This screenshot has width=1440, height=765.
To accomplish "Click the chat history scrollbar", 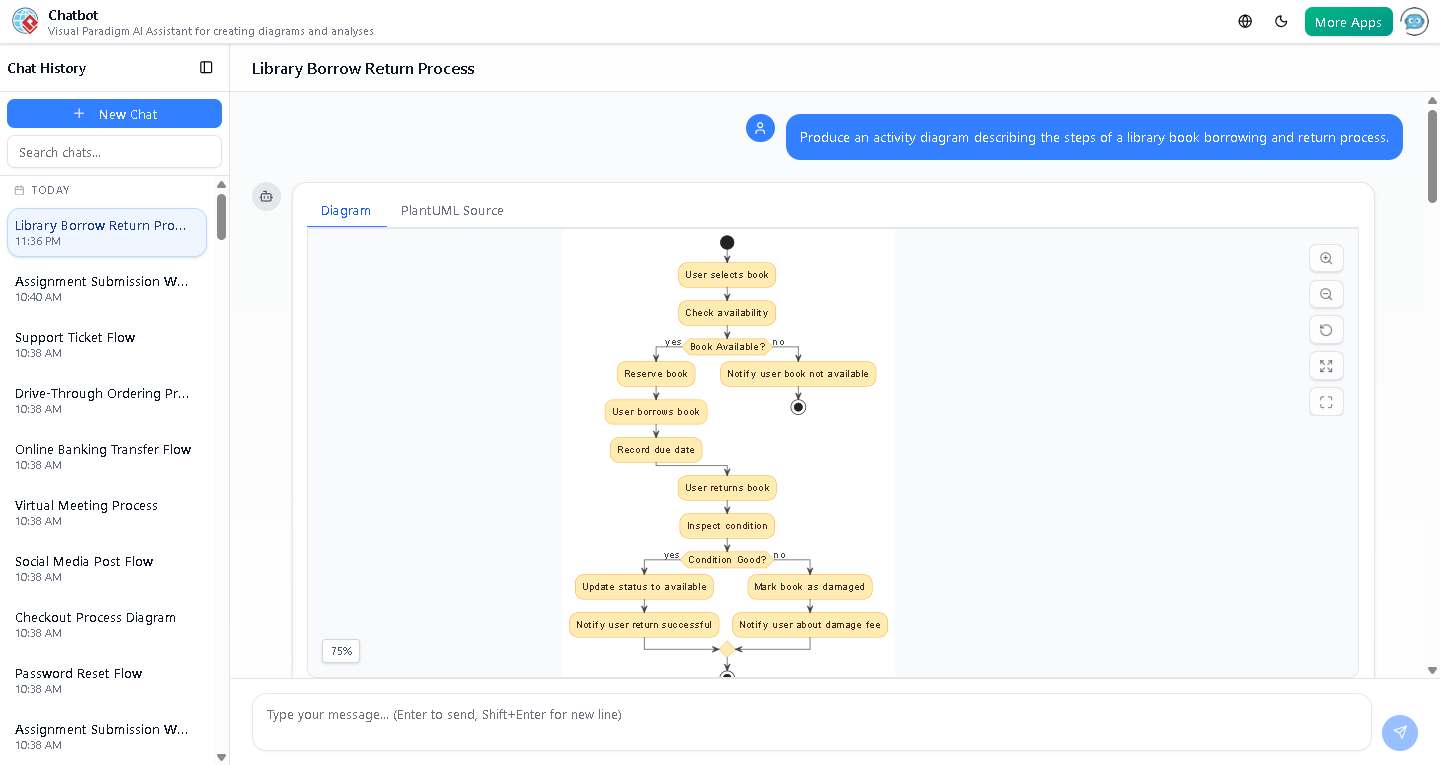I will tap(221, 218).
